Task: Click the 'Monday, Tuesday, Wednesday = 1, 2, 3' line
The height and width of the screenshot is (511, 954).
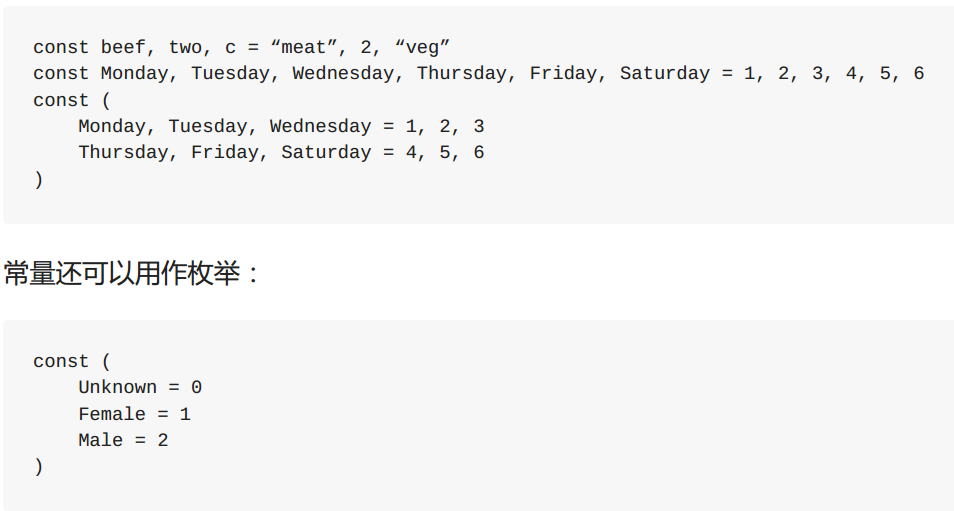Action: [281, 127]
